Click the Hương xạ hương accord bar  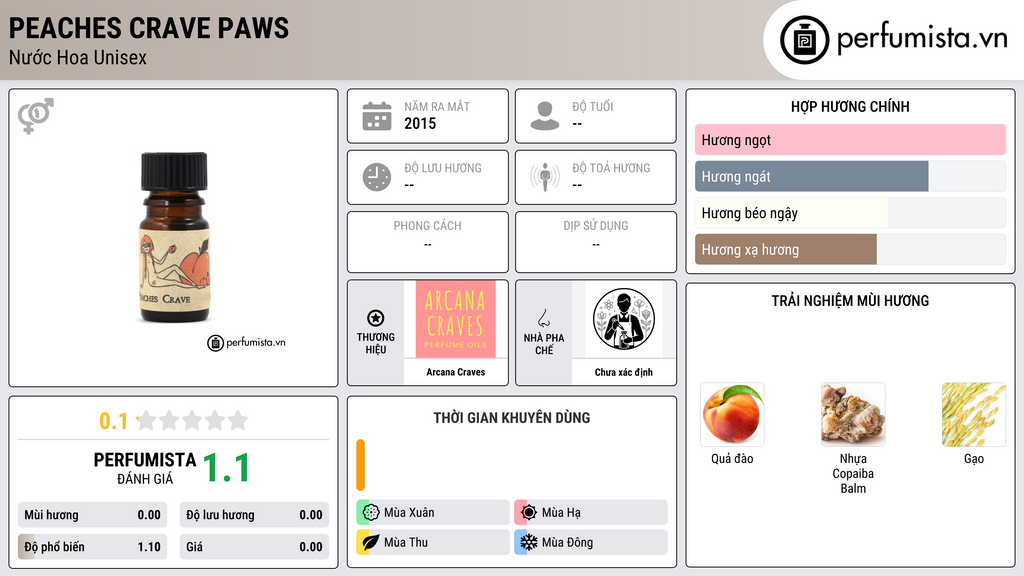850,249
